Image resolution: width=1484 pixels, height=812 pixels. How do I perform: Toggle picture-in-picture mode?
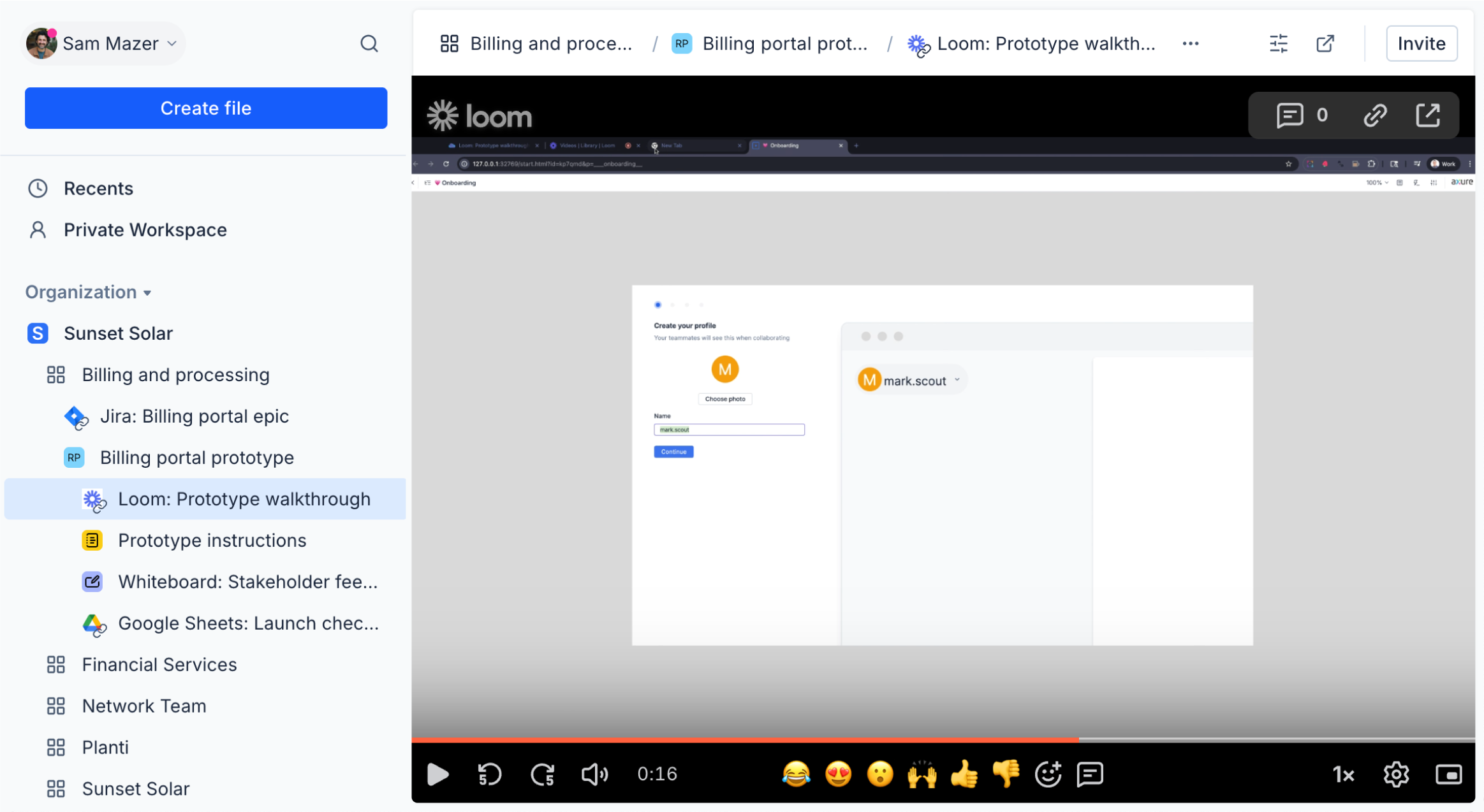(x=1448, y=774)
